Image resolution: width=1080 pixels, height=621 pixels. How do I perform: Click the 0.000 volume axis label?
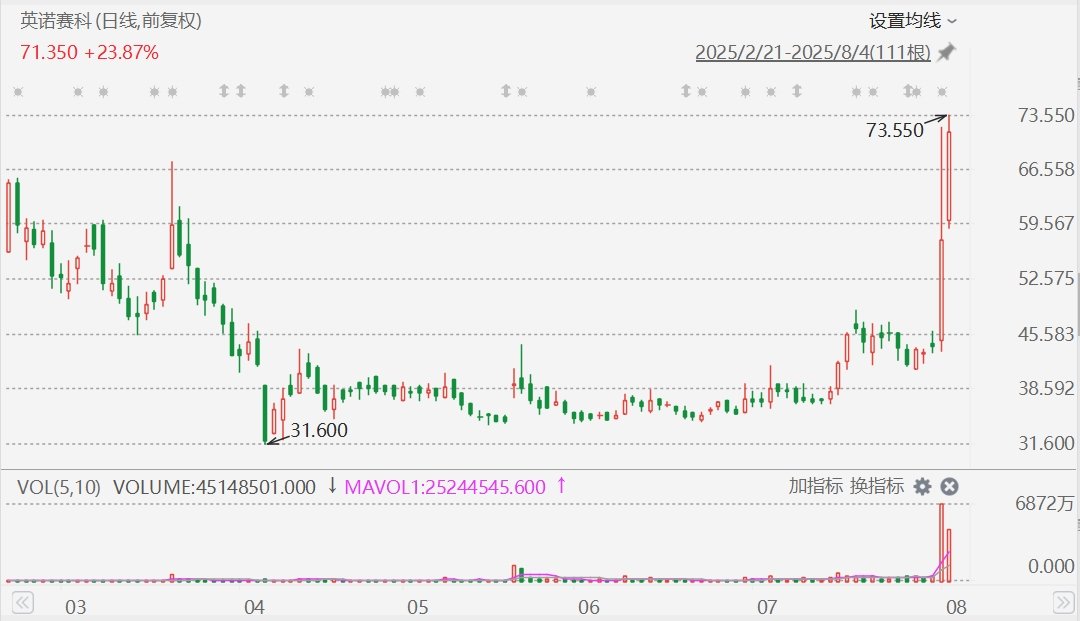point(1051,566)
